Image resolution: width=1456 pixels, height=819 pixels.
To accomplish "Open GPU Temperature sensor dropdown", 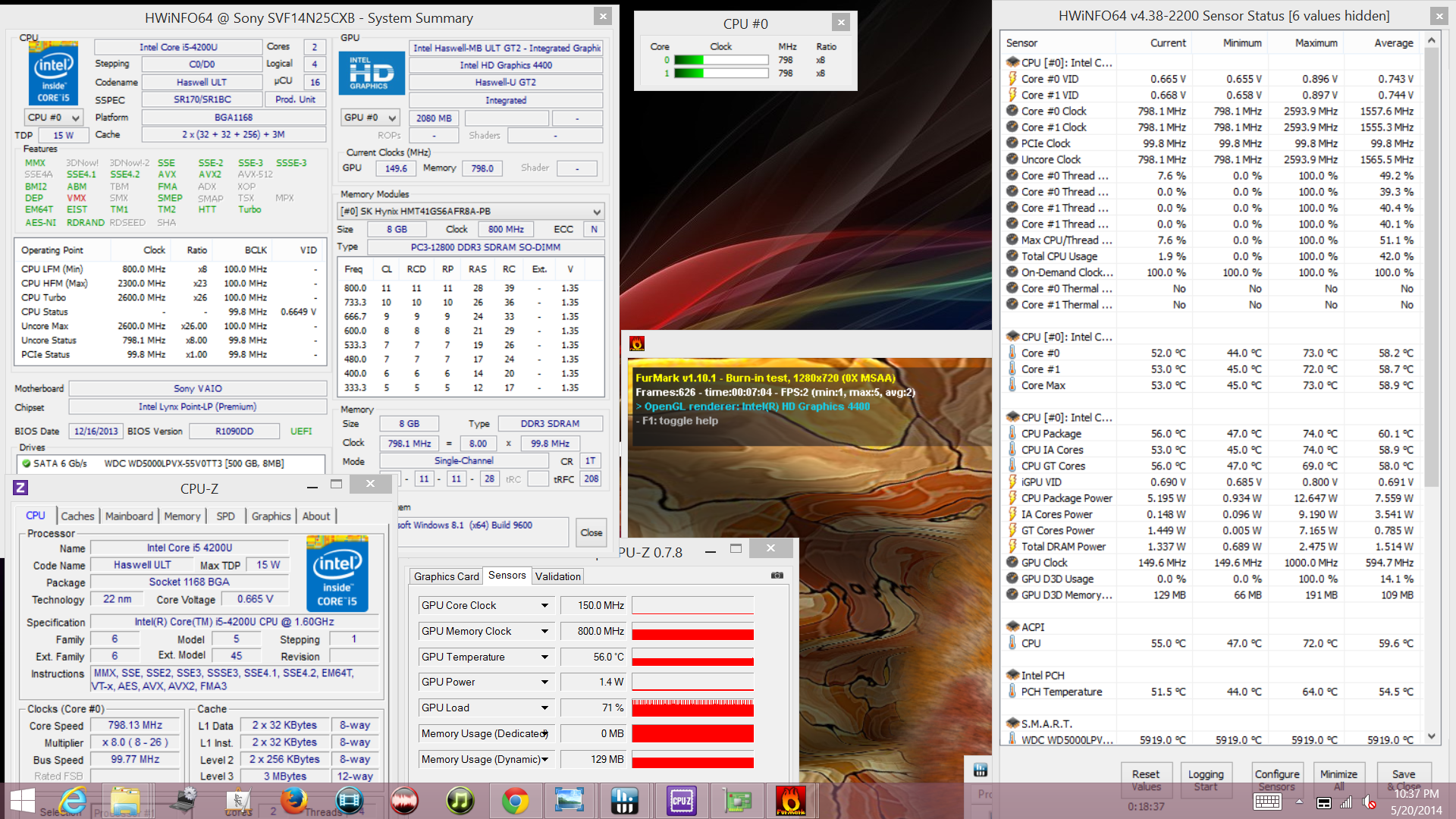I will point(544,657).
